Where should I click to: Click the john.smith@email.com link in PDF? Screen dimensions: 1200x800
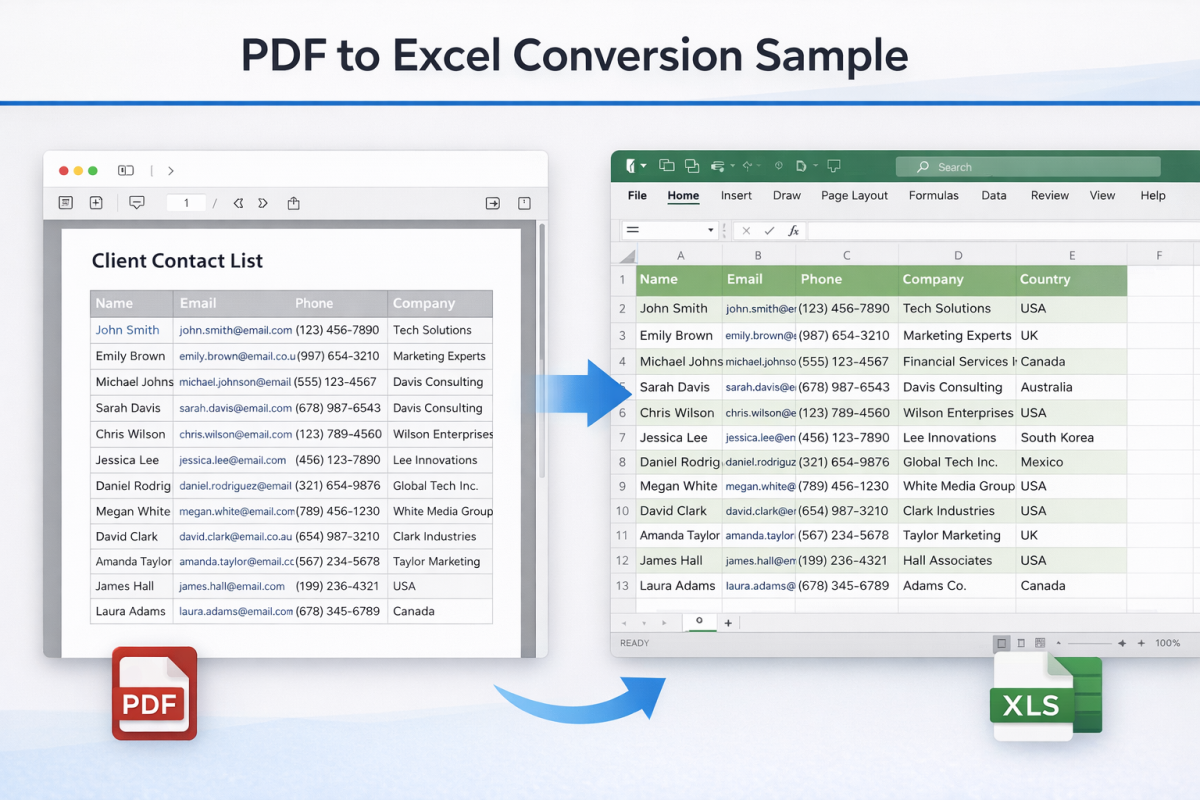pos(235,330)
